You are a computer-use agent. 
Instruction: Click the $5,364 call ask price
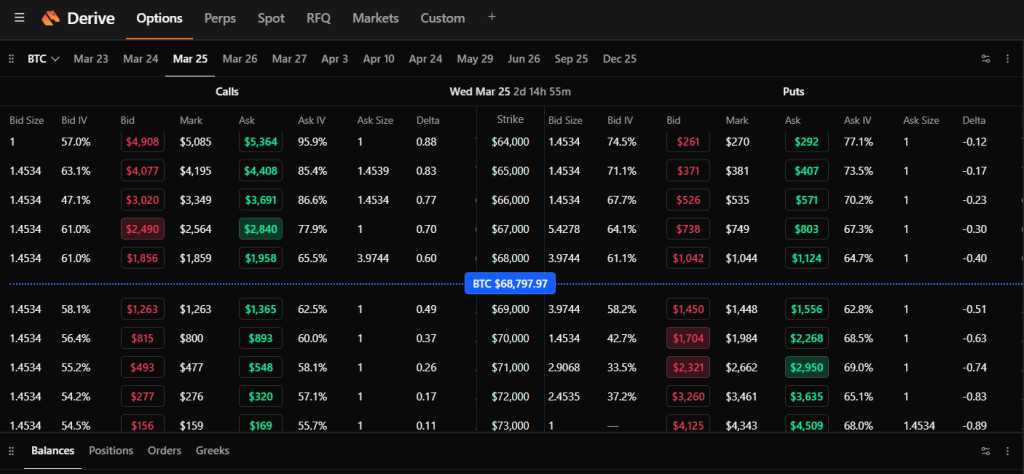[x=260, y=142]
